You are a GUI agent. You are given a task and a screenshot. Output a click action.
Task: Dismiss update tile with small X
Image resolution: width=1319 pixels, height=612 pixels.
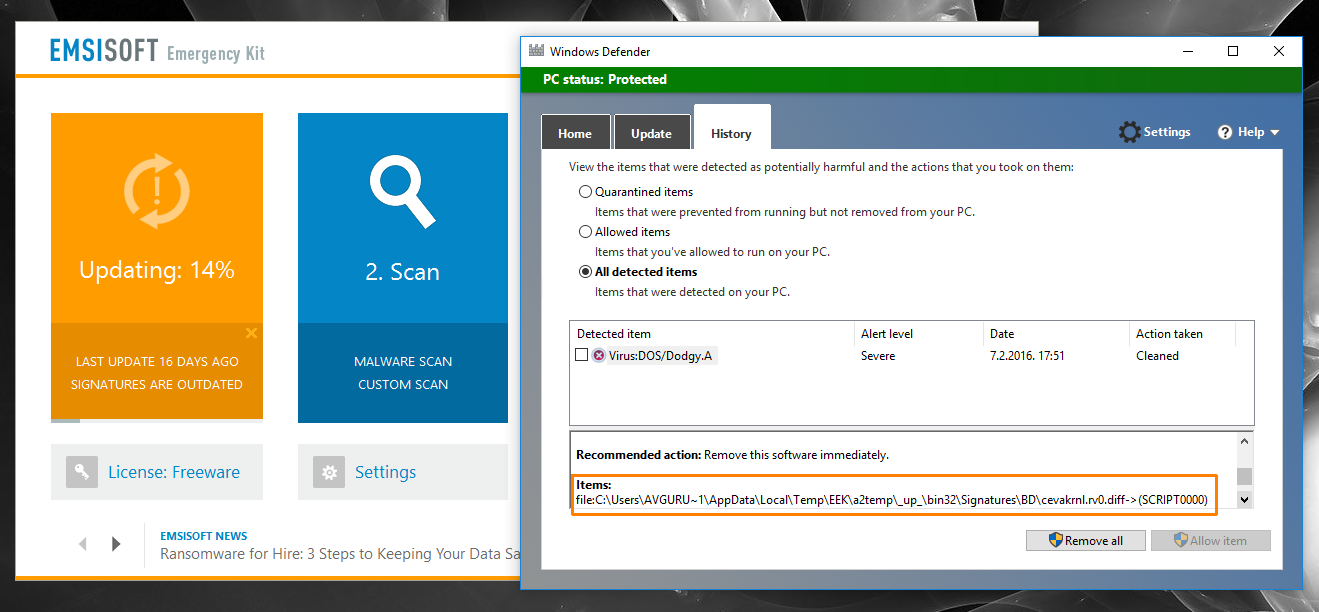(251, 333)
